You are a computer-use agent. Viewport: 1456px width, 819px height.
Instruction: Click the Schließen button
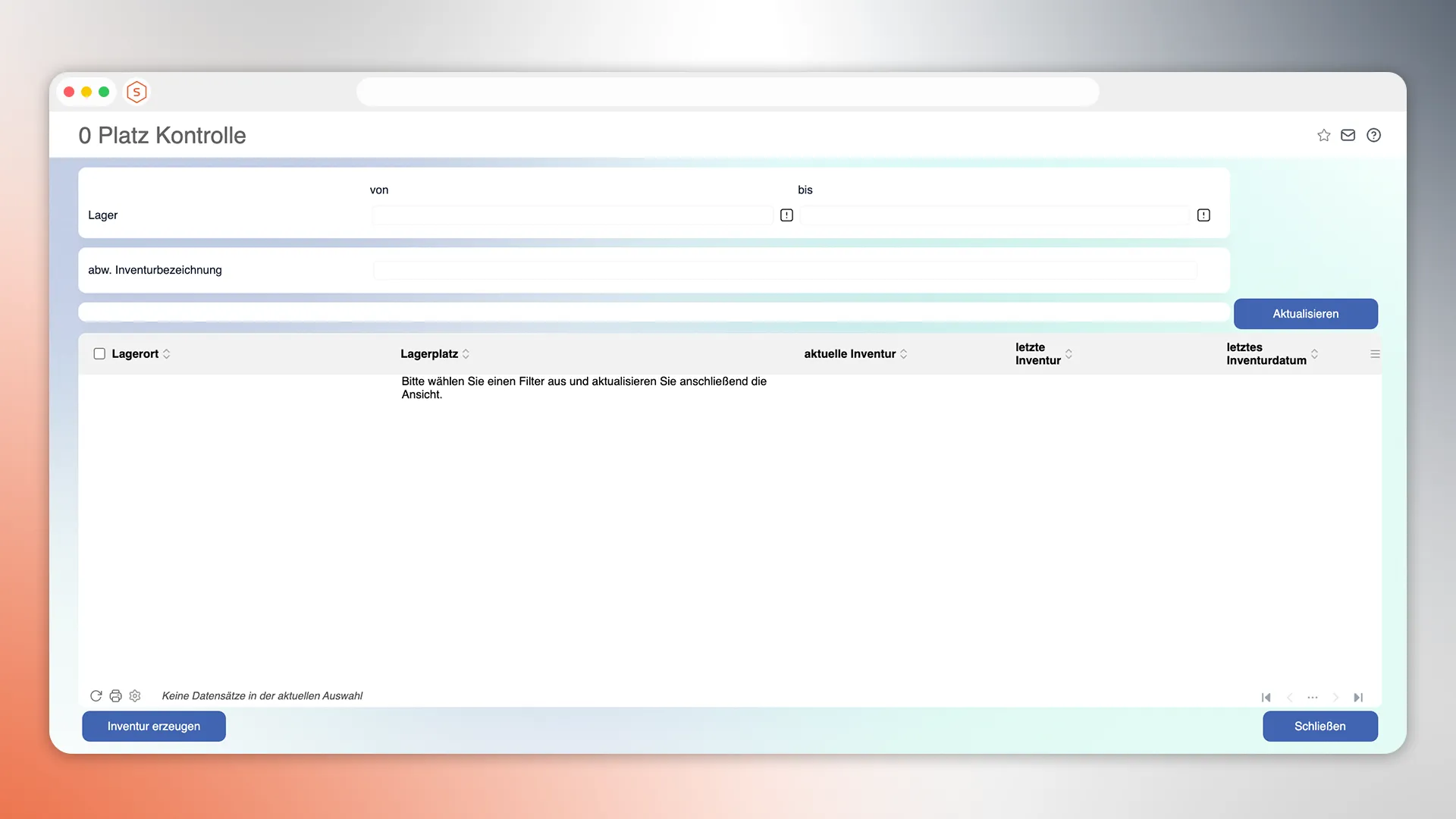[x=1319, y=726]
